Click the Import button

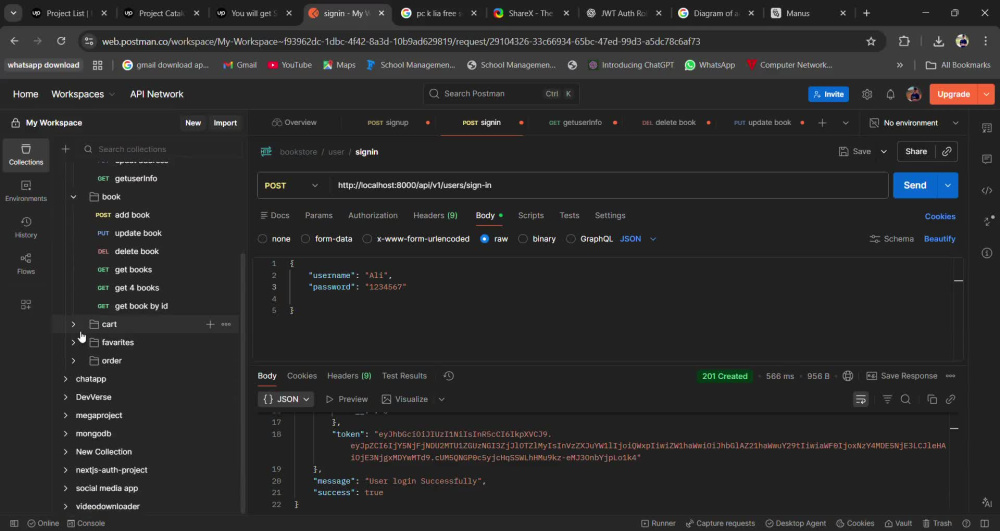[225, 123]
